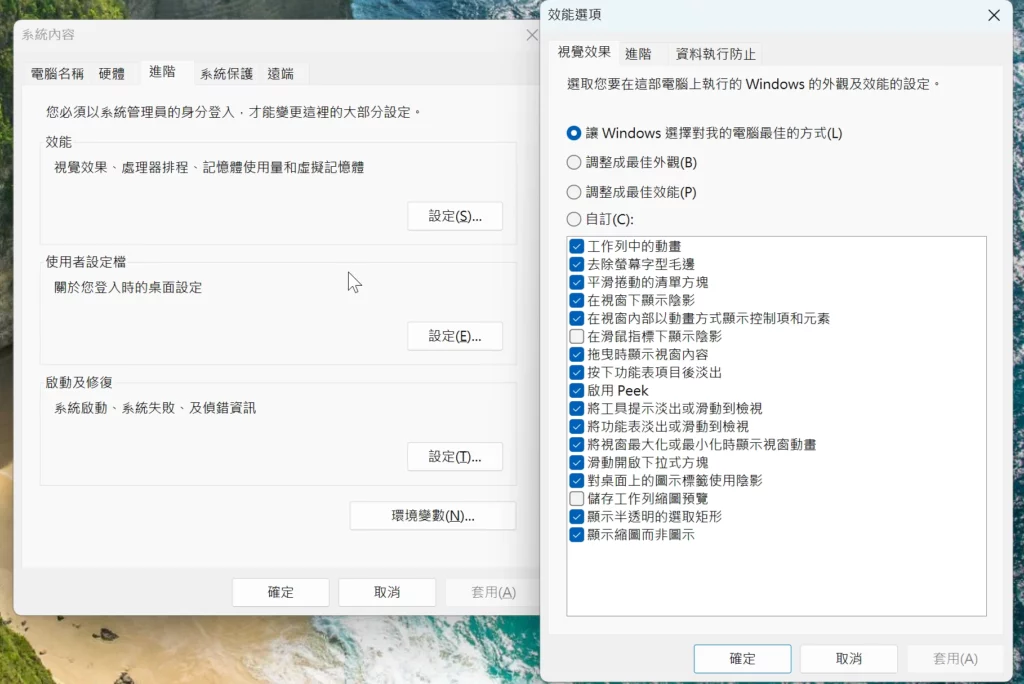The image size is (1024, 684).
Task: Click 確定 in the 效能選項 dialog
Action: 742,659
